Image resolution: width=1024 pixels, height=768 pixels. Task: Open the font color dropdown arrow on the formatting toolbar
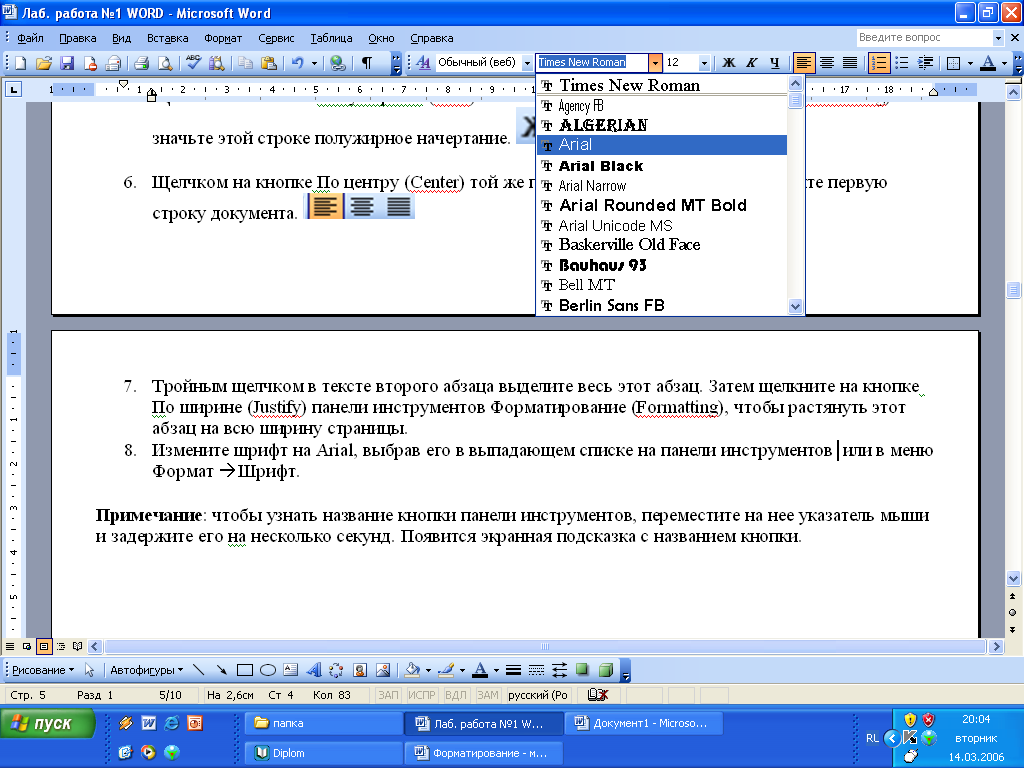1004,63
